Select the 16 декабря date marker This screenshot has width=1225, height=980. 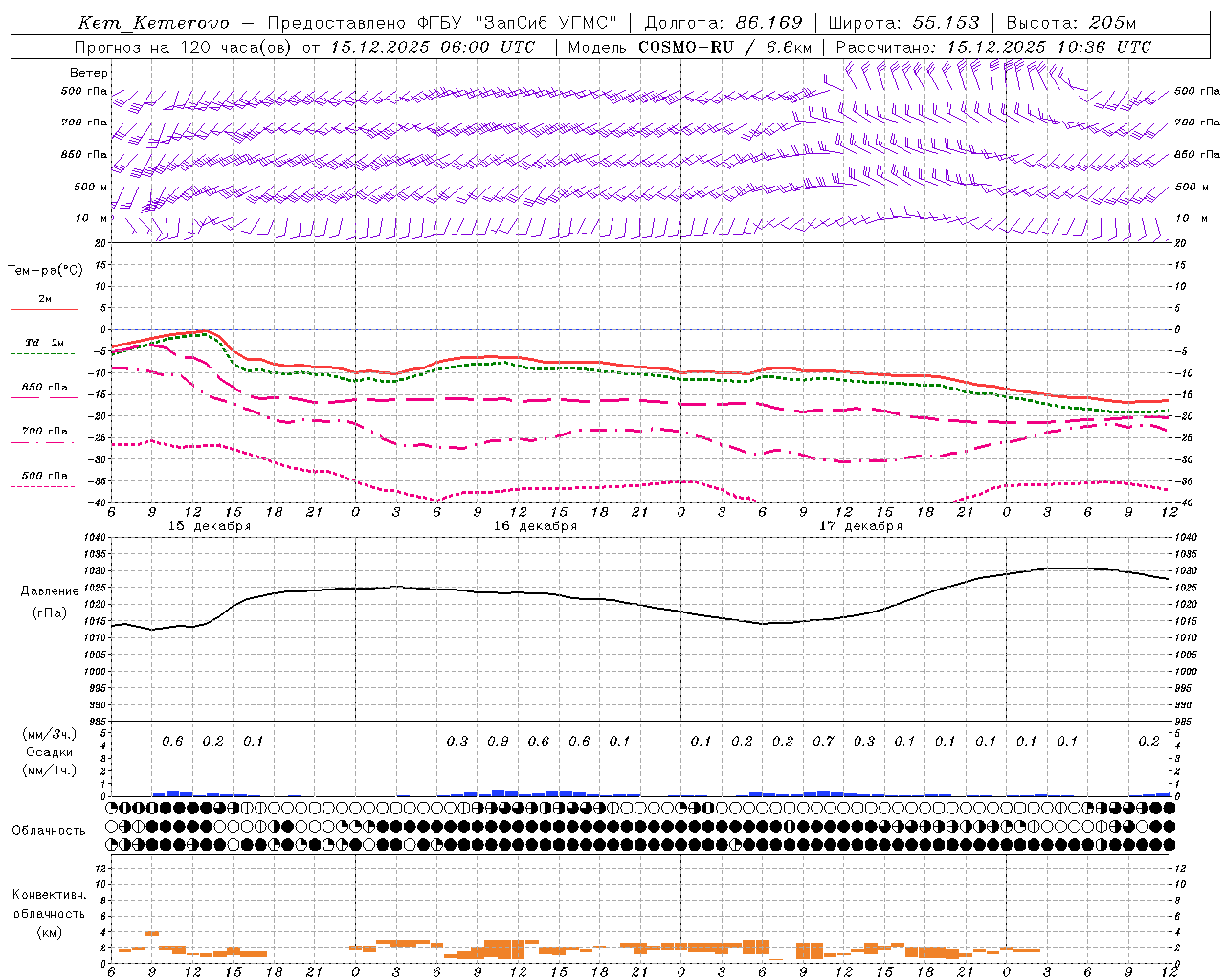pyautogui.click(x=535, y=526)
